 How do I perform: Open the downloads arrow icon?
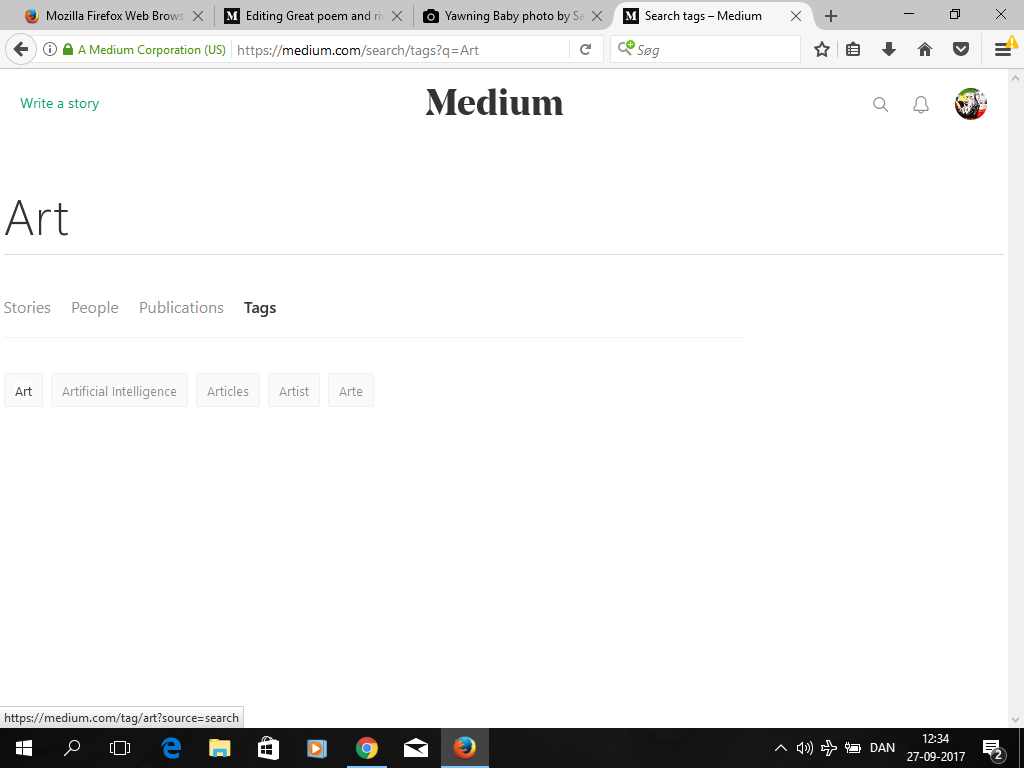889,50
